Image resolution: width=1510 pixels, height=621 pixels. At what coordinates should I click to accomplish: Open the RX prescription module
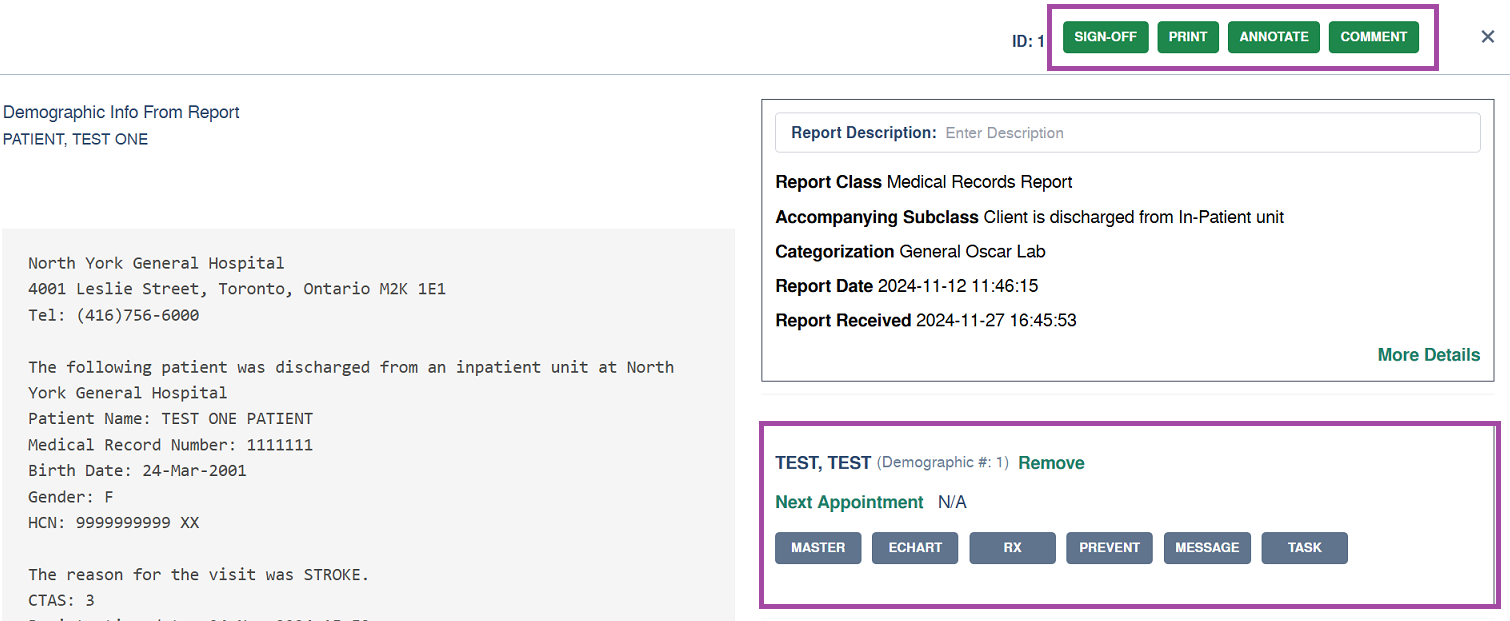point(1012,547)
